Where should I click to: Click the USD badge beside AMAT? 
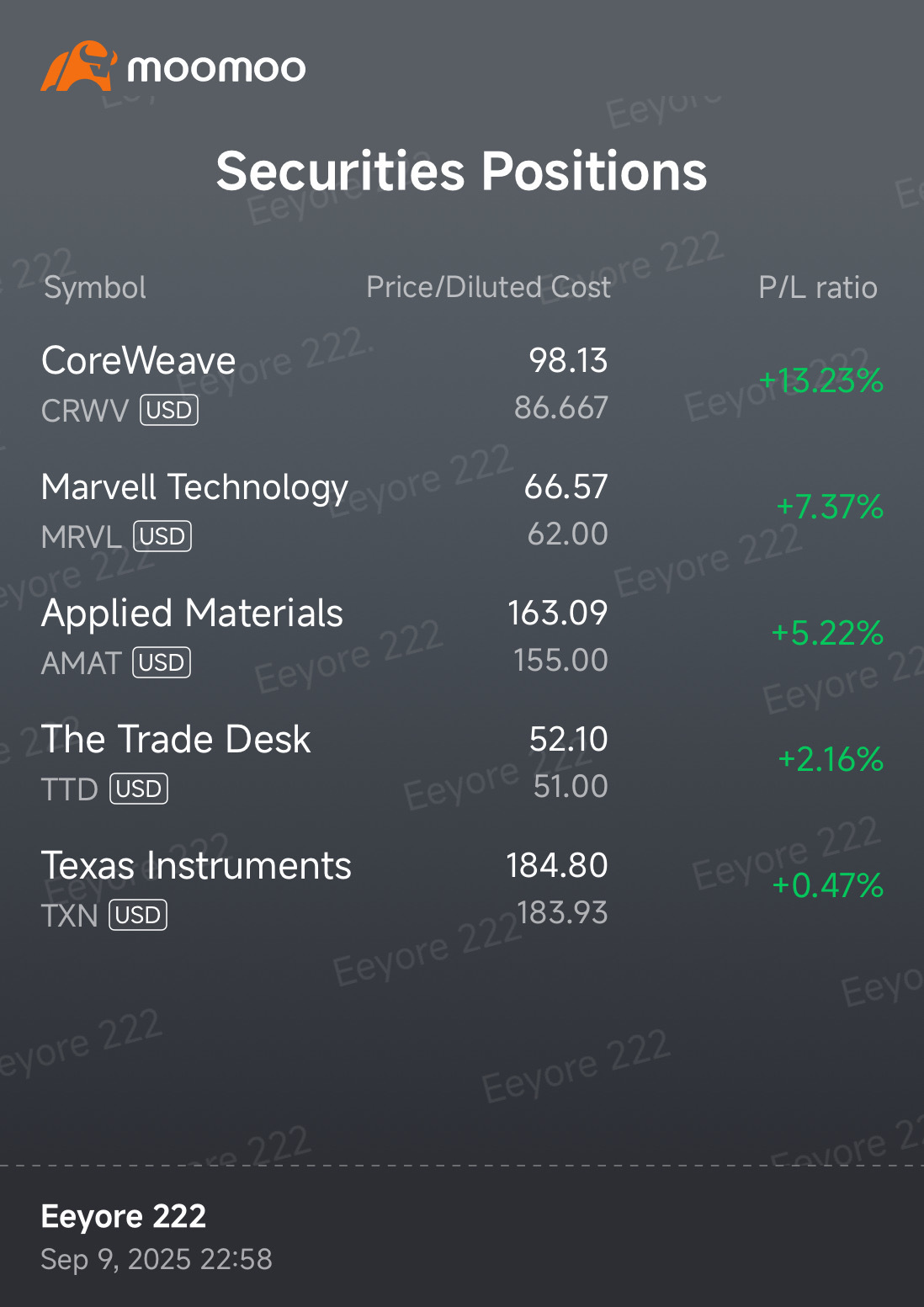click(162, 662)
